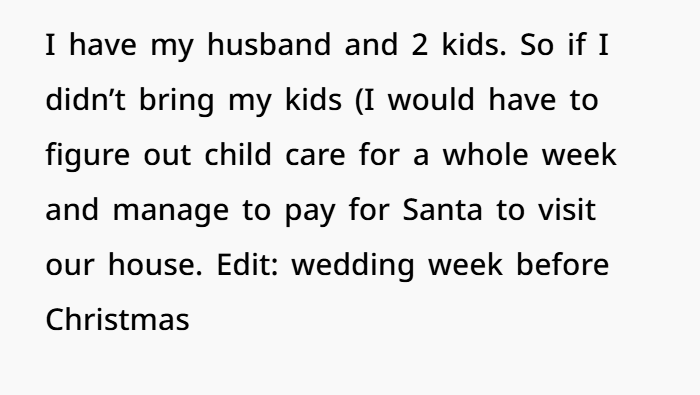
Task: Click the word "wedding" in the text
Action: [353, 266]
